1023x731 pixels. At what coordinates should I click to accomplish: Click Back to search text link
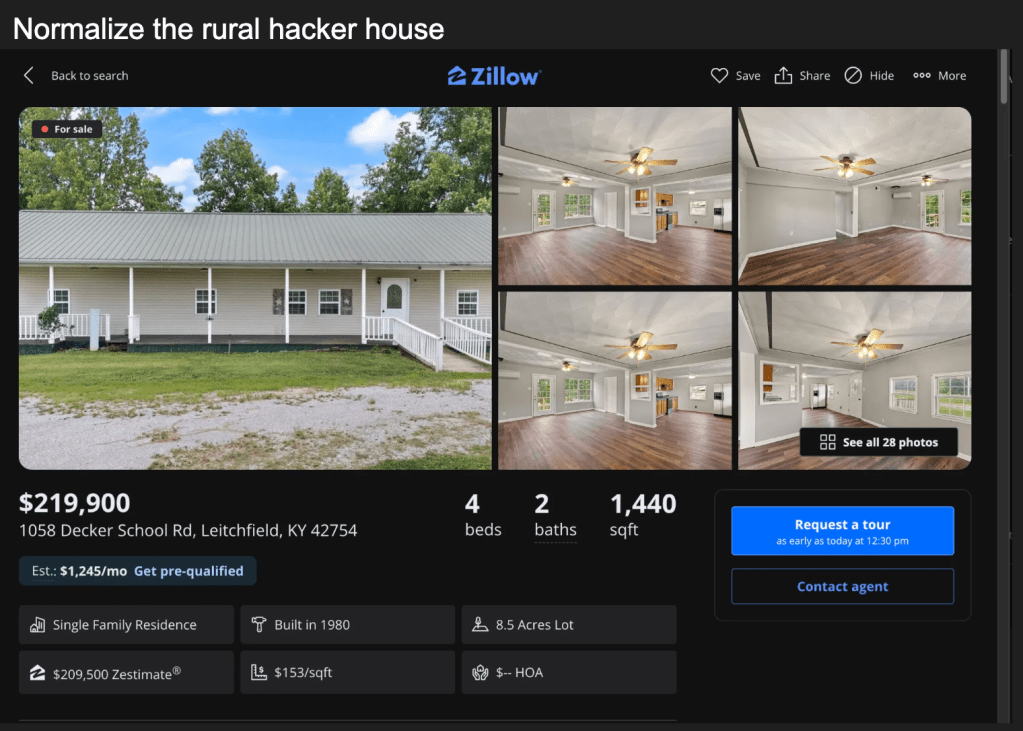[x=90, y=76]
